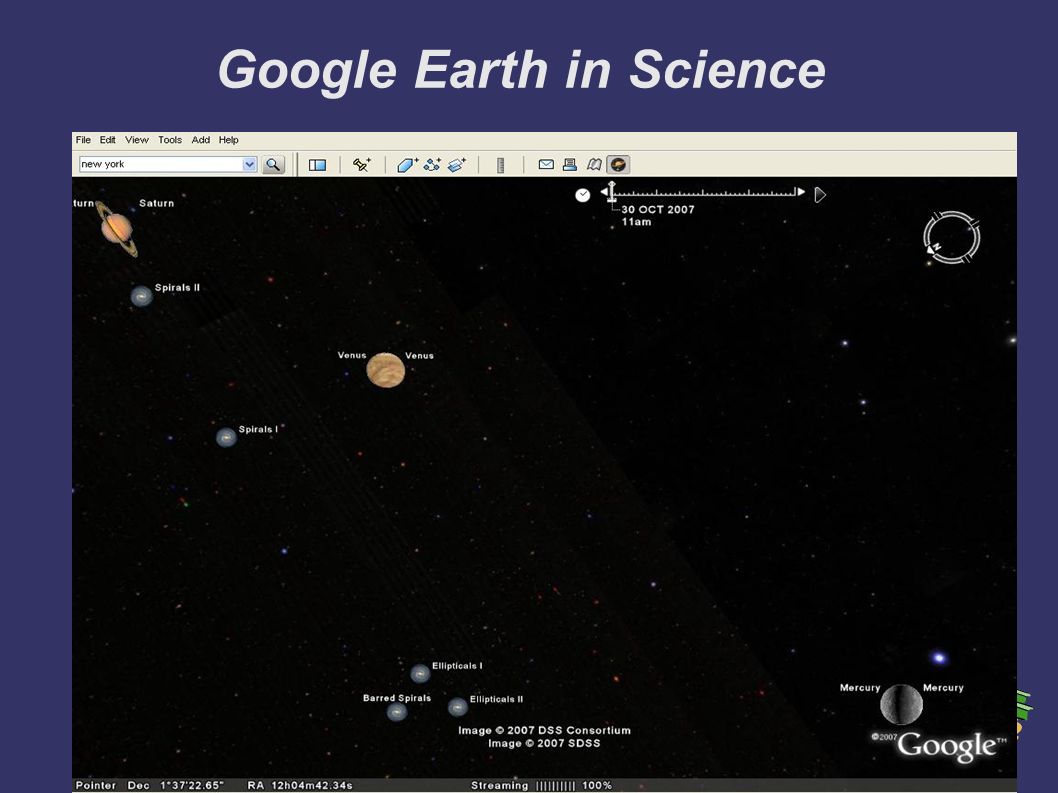This screenshot has width=1058, height=793.
Task: Click the Streaming 100% status indicator
Action: tap(541, 786)
